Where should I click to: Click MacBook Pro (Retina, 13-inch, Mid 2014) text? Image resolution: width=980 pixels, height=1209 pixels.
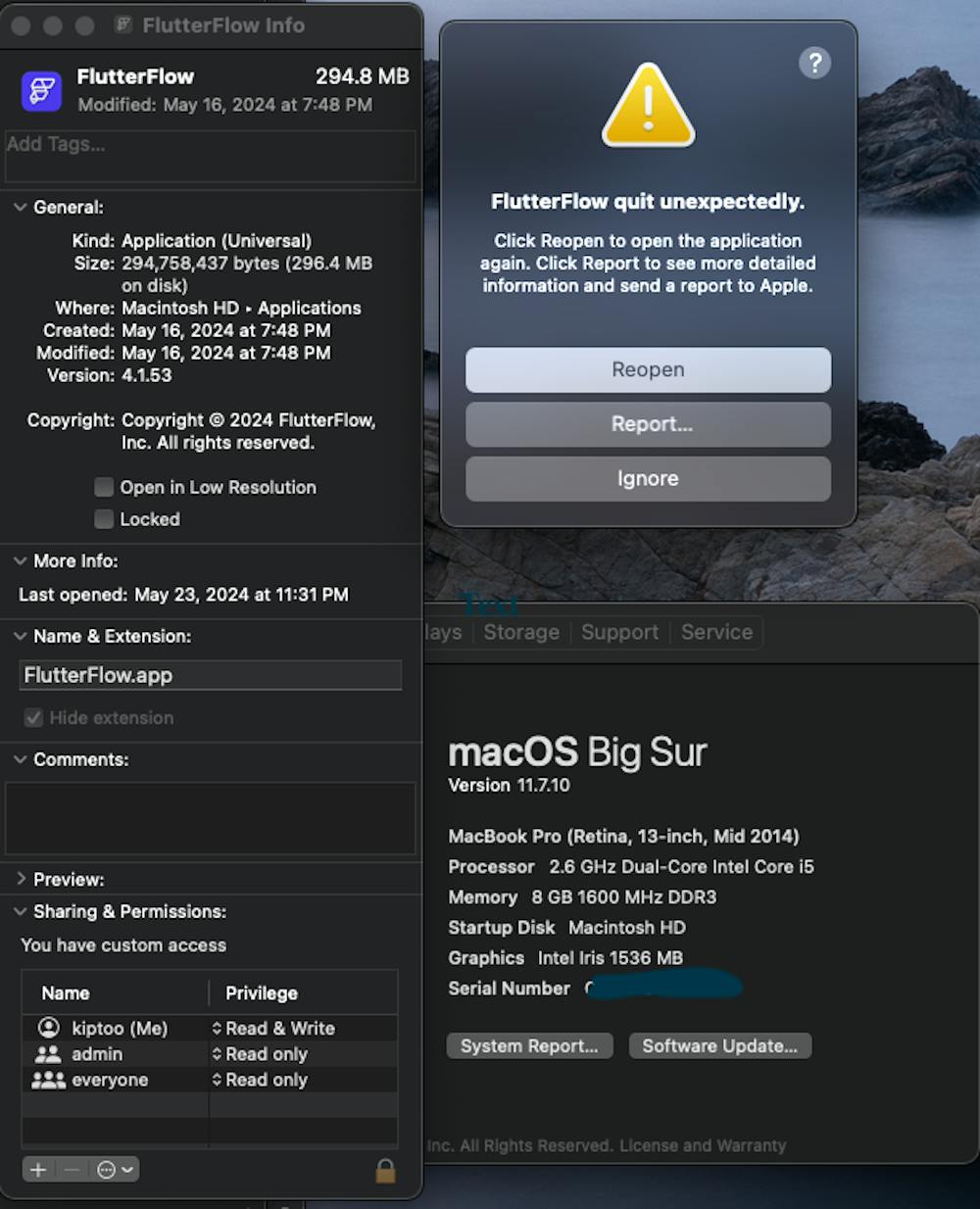[623, 837]
